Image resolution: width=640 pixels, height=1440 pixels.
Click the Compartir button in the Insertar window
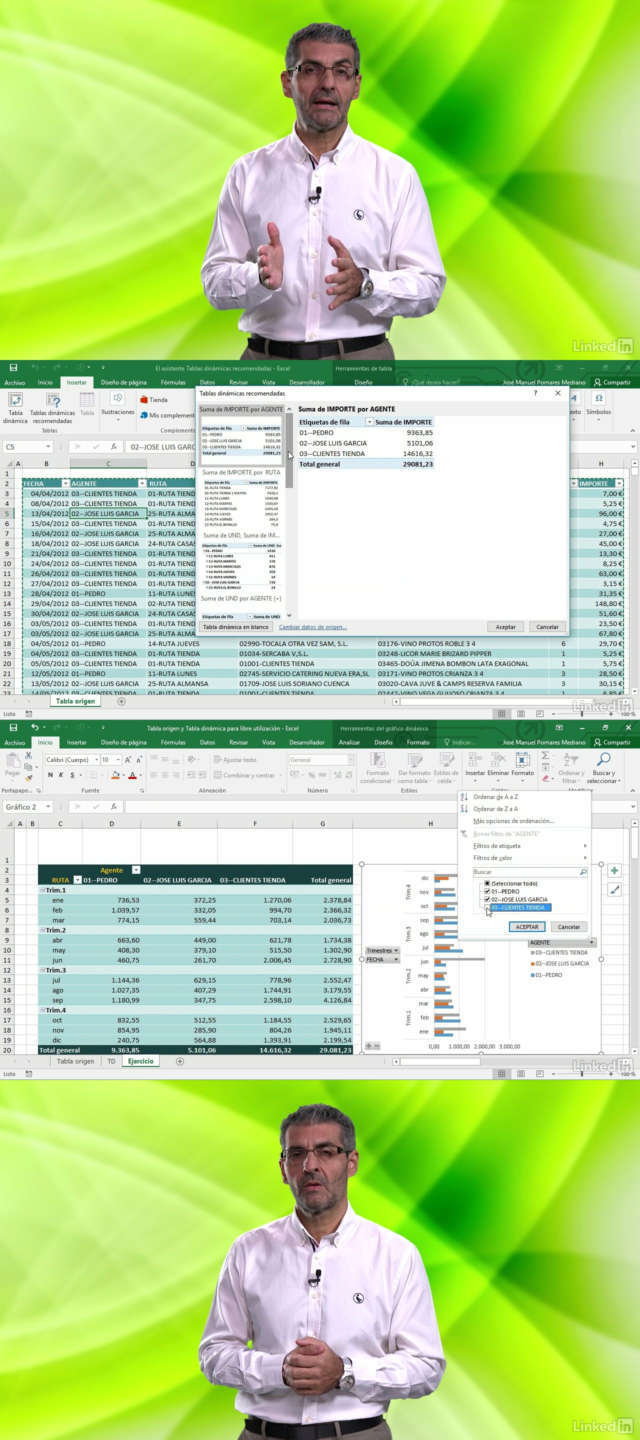tap(612, 382)
